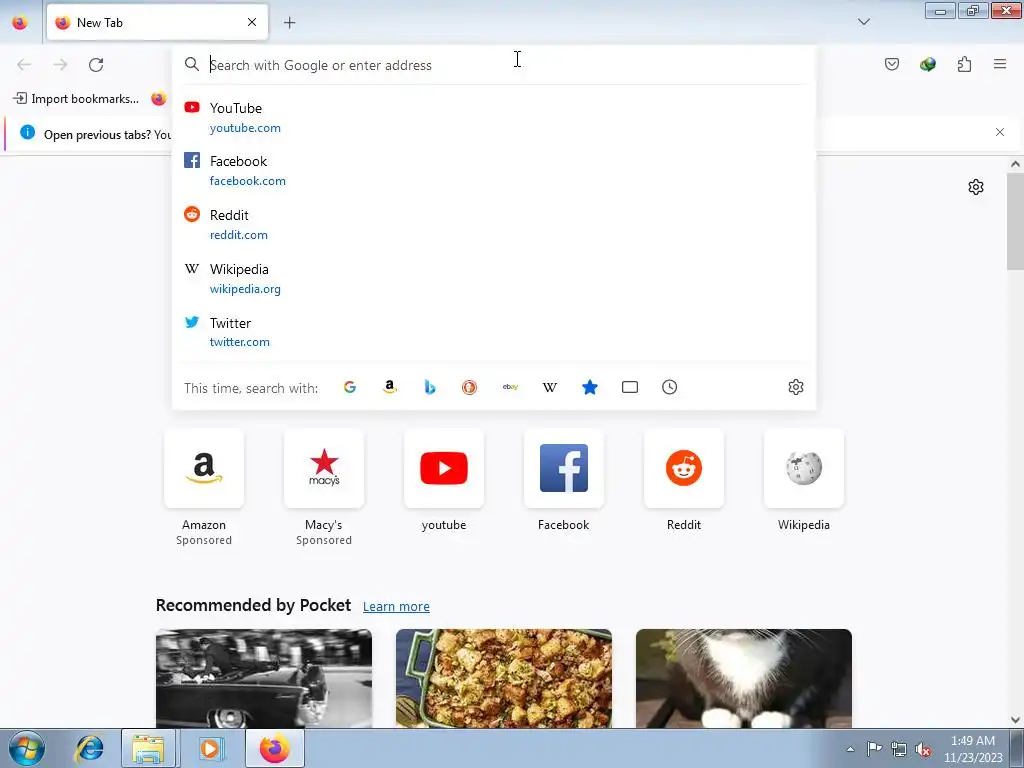1024x768 pixels.
Task: Open Windows Explorer from taskbar
Action: pyautogui.click(x=148, y=748)
